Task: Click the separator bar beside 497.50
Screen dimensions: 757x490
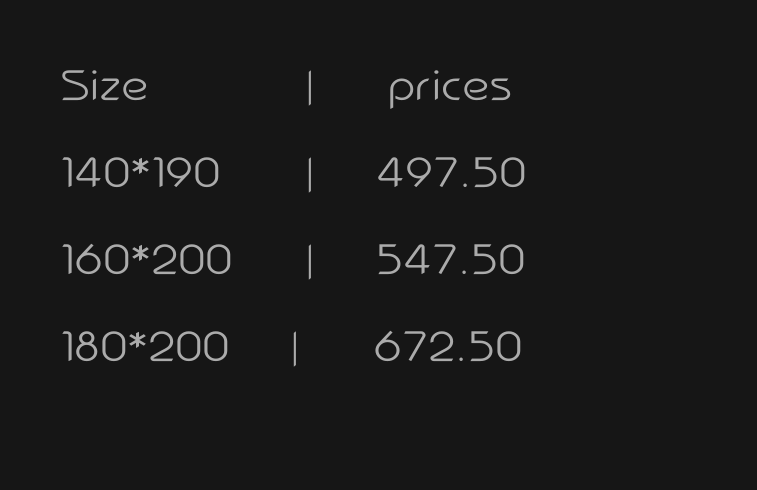Action: 310,175
